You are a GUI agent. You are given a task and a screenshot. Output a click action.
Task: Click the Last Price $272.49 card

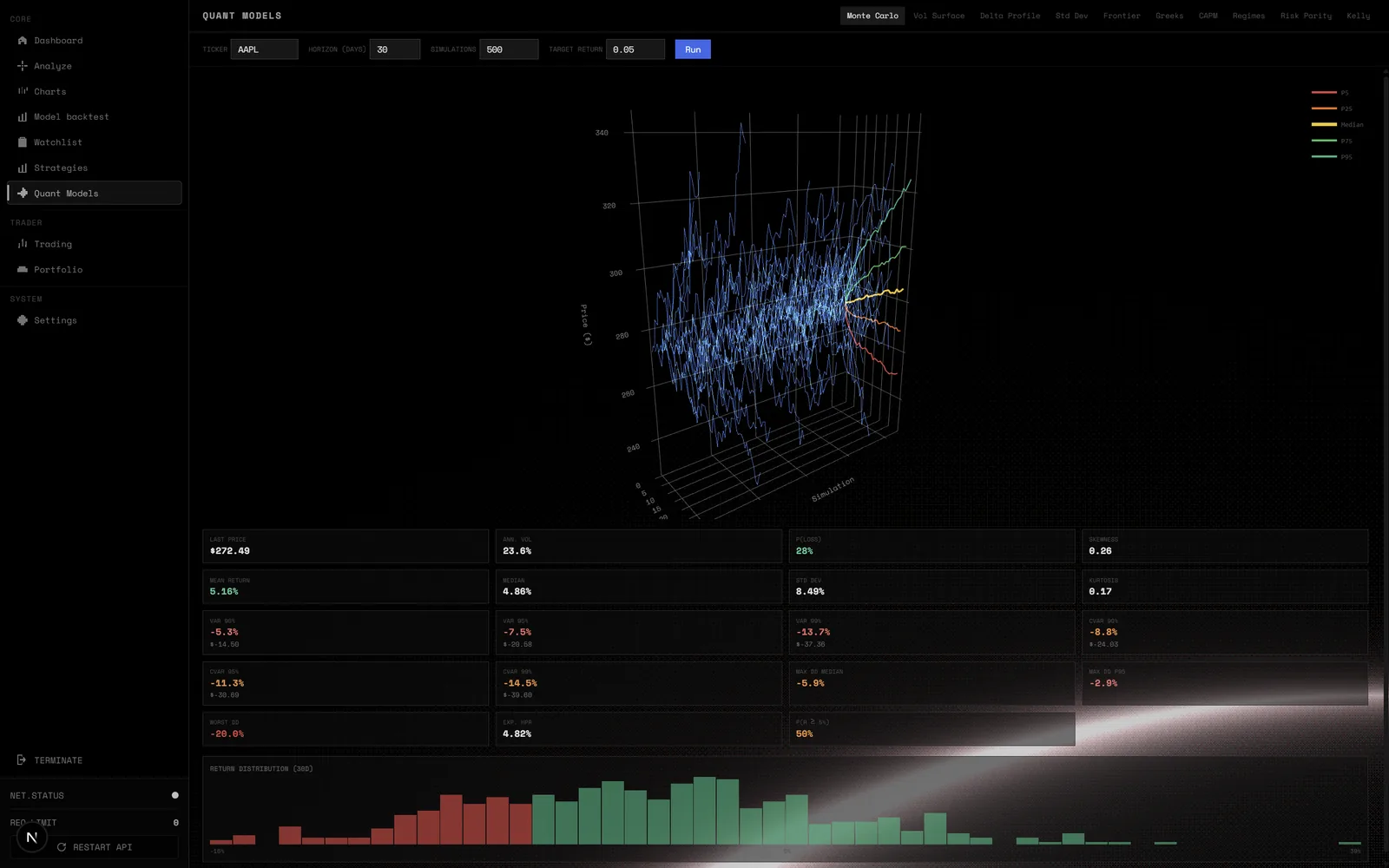[x=346, y=546]
